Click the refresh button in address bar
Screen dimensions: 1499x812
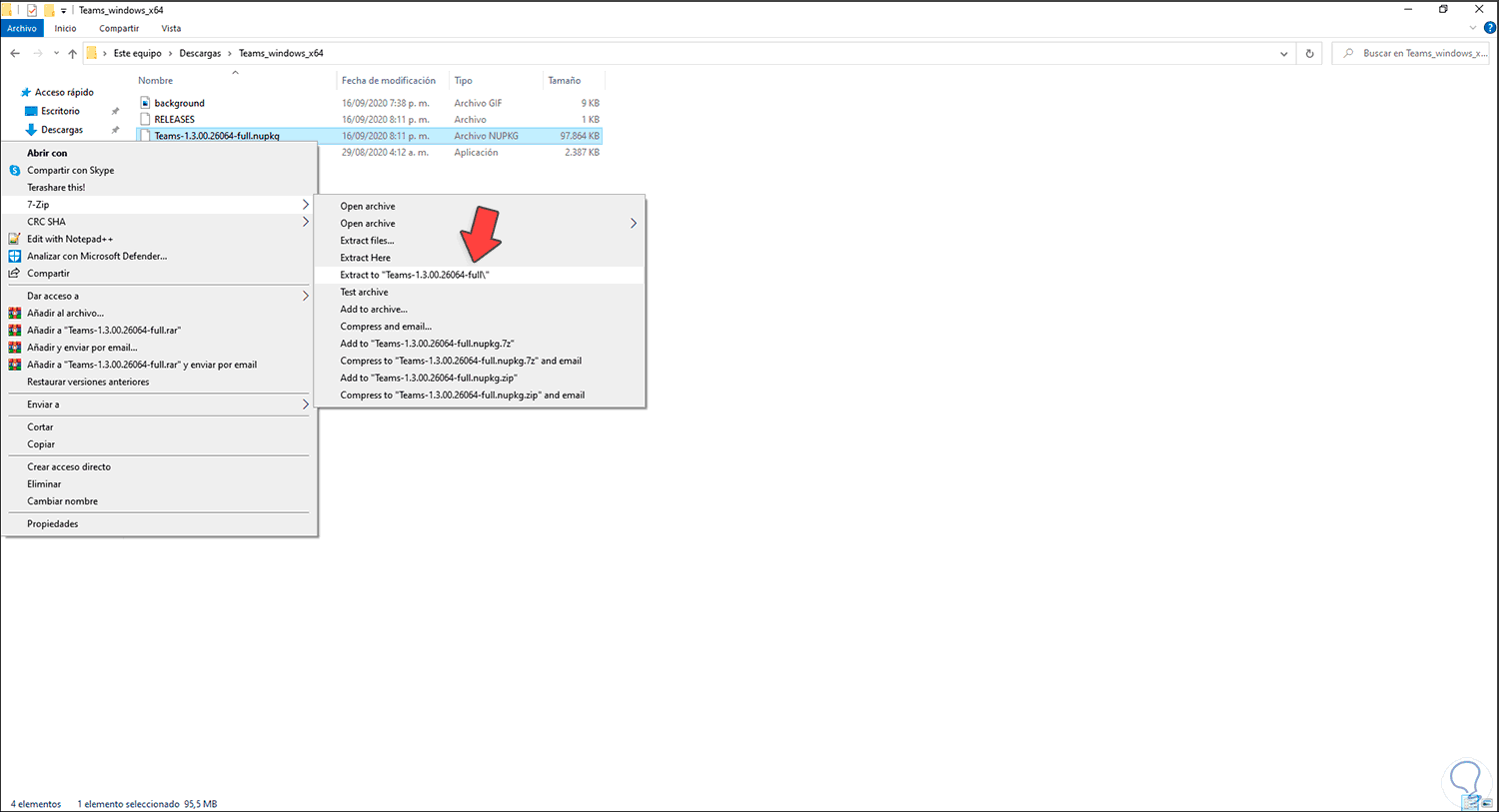(1309, 53)
